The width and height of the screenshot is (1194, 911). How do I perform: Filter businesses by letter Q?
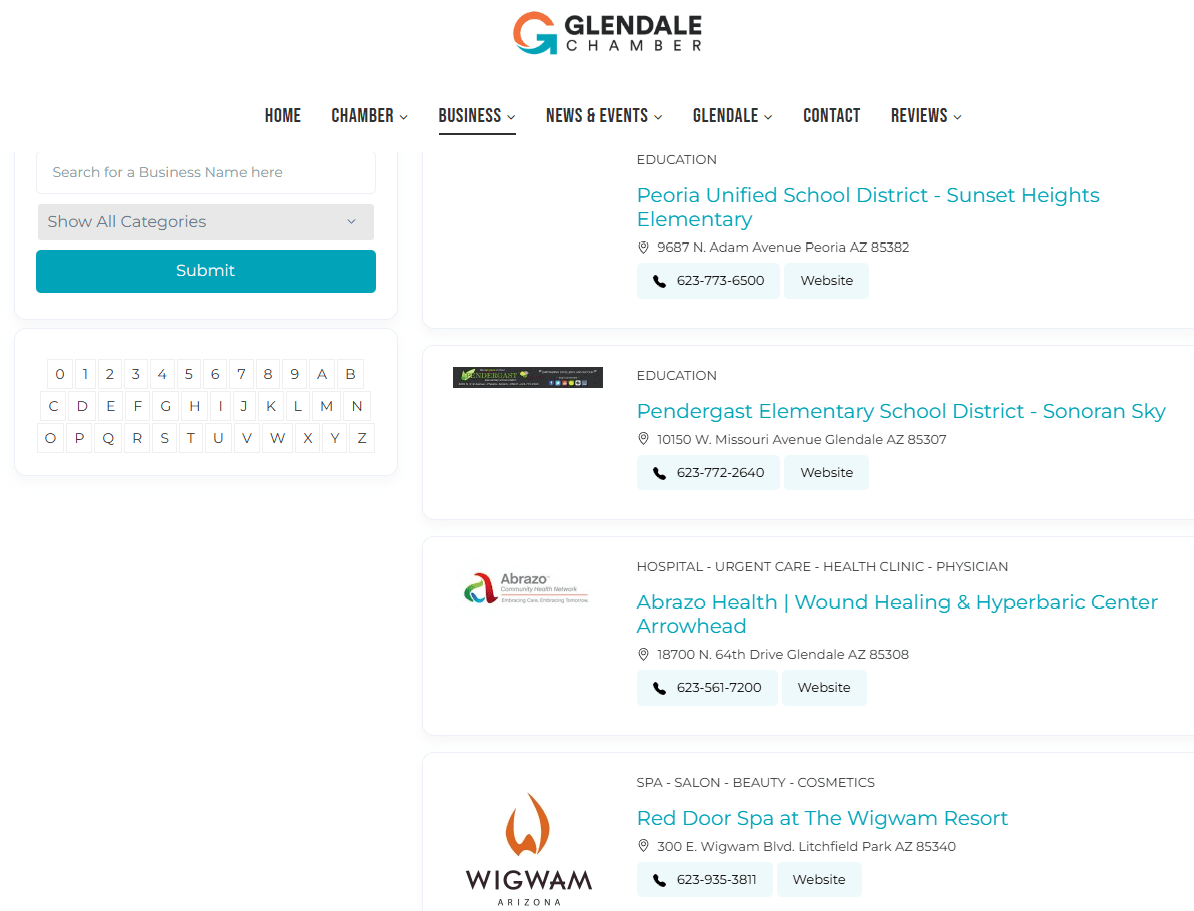tap(108, 438)
